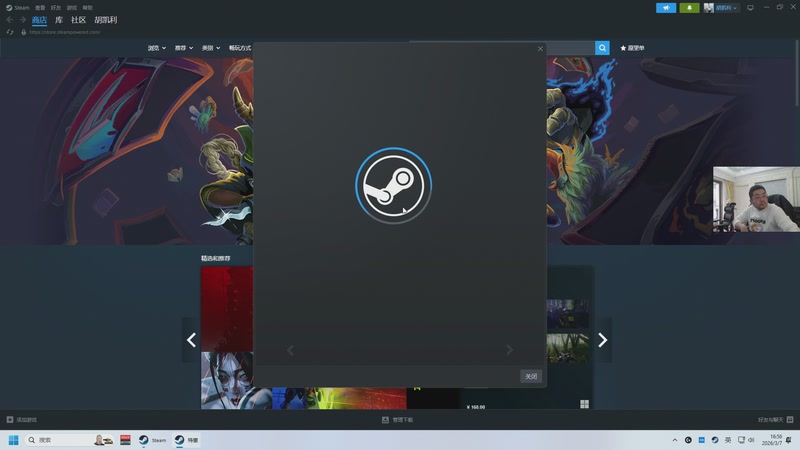Click the Windows taskbar search box

click(69, 440)
